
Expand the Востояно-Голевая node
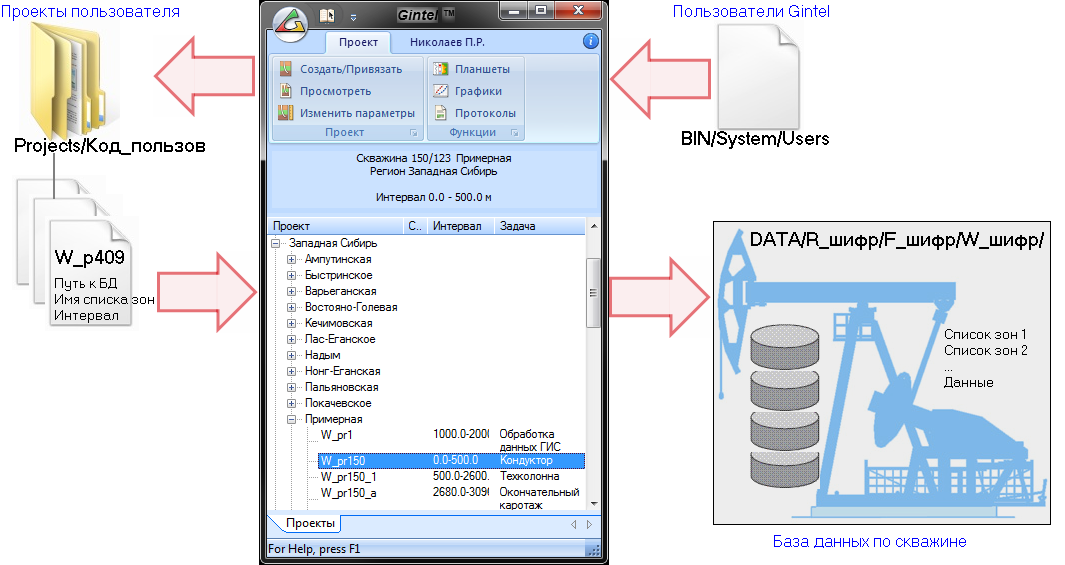291,307
